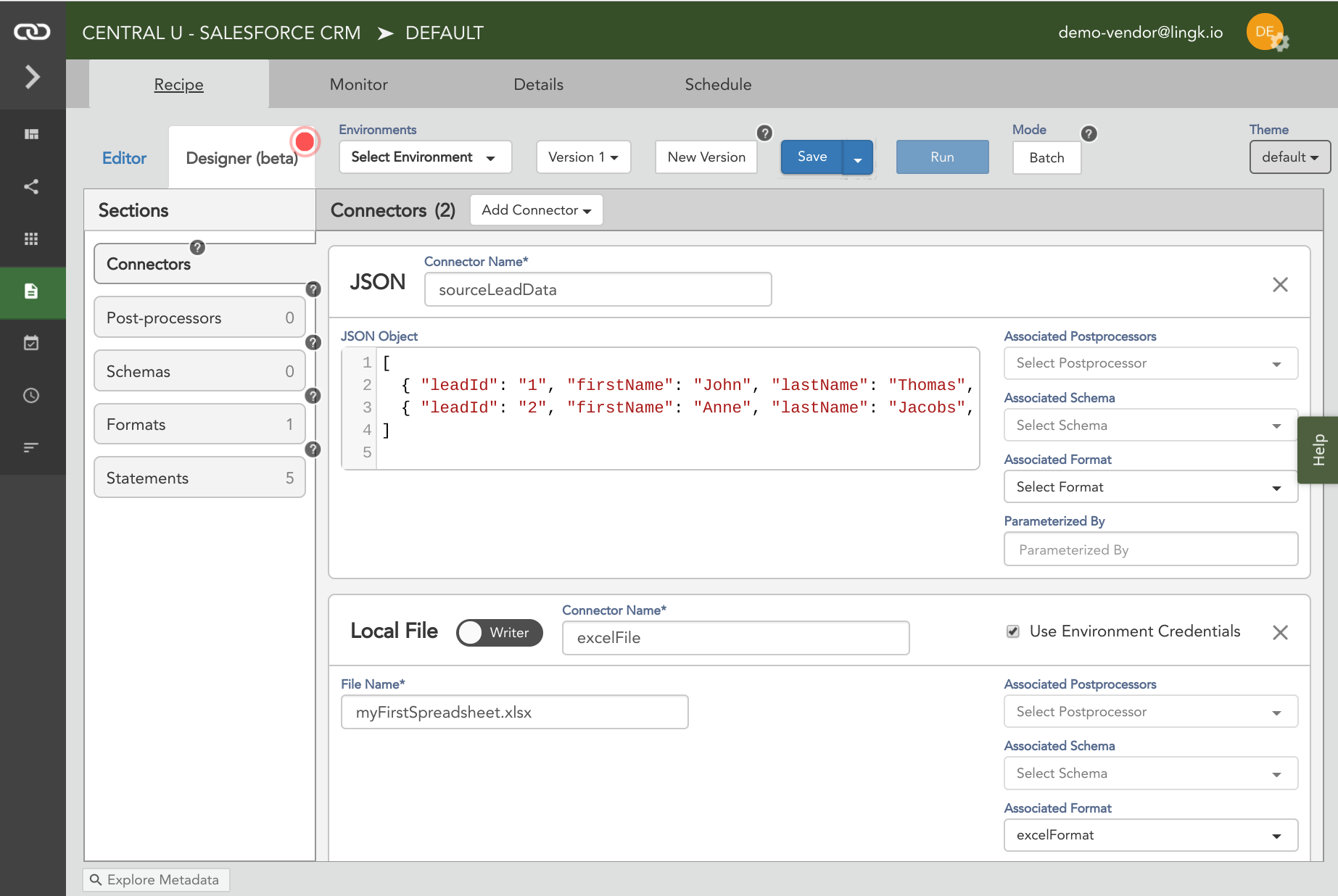The height and width of the screenshot is (896, 1338).
Task: Switch to the Recipe tab
Action: (178, 84)
